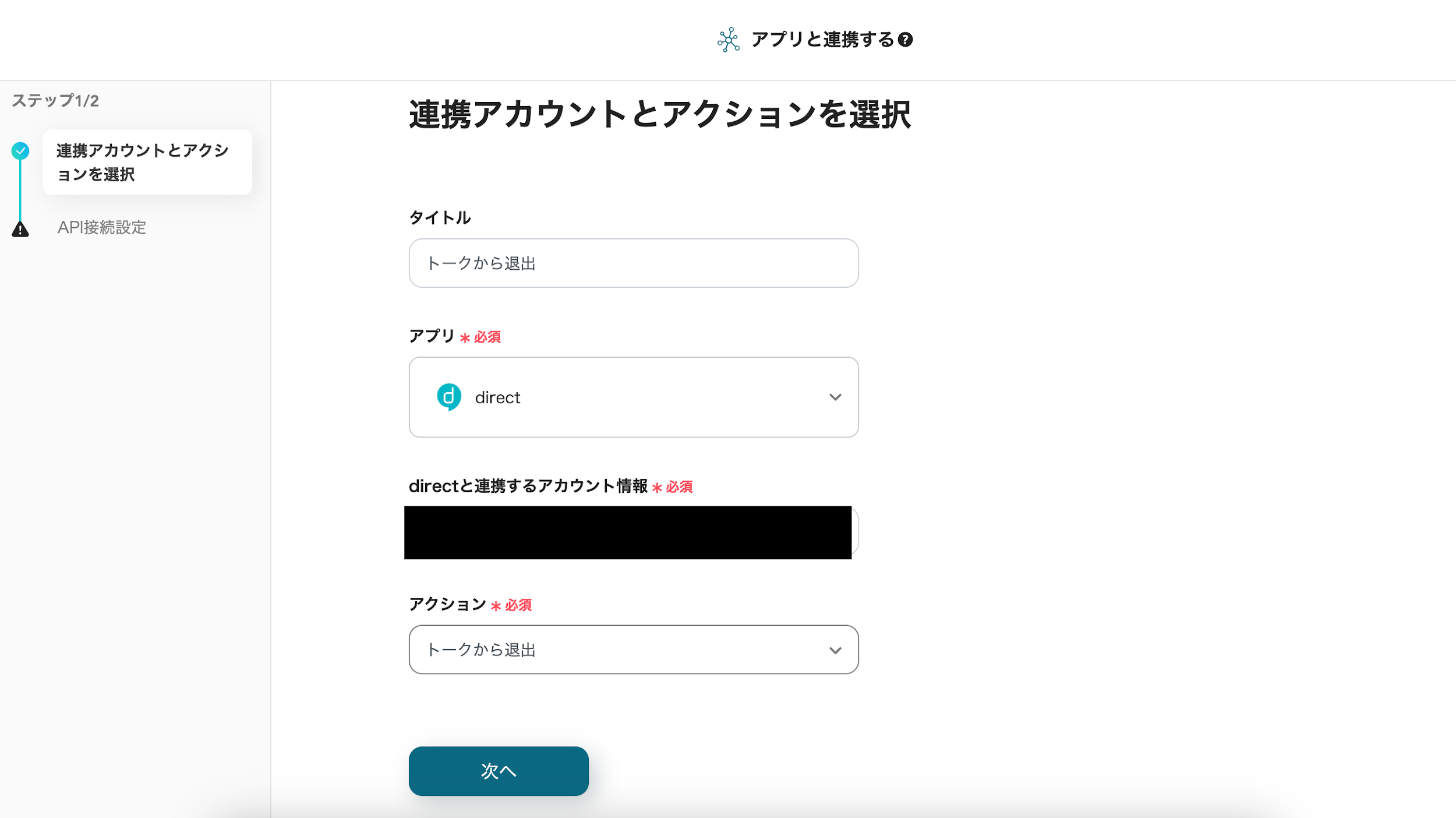1456x818 pixels.
Task: Expand the アプリ dropdown chevron
Action: point(835,397)
